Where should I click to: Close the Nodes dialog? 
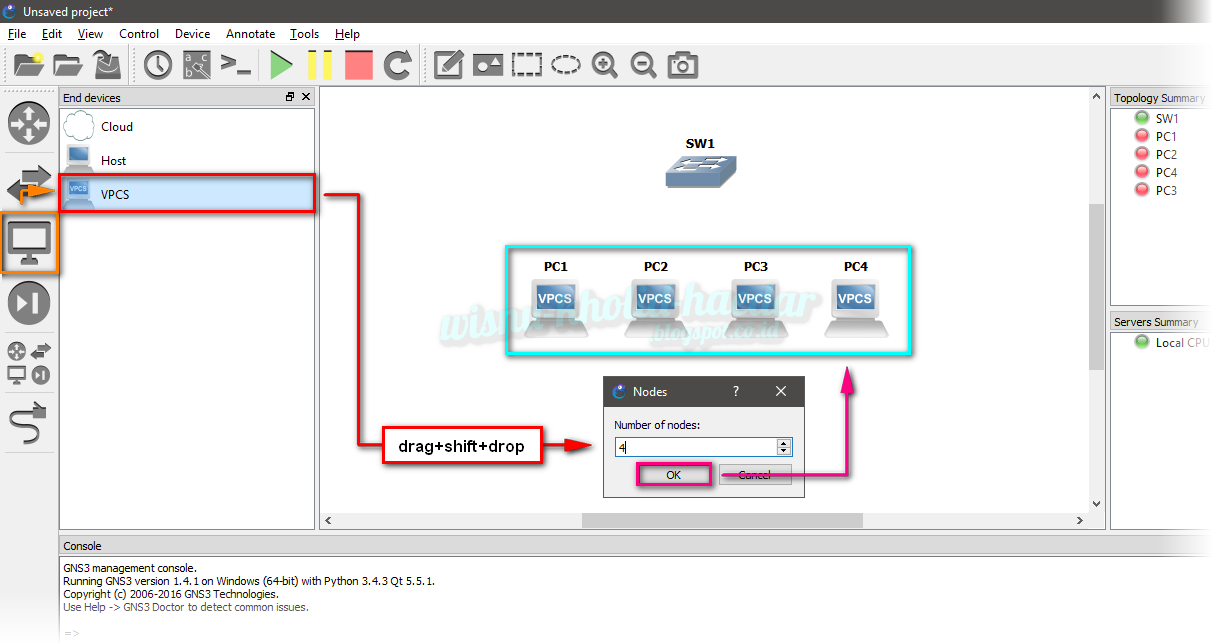(781, 391)
